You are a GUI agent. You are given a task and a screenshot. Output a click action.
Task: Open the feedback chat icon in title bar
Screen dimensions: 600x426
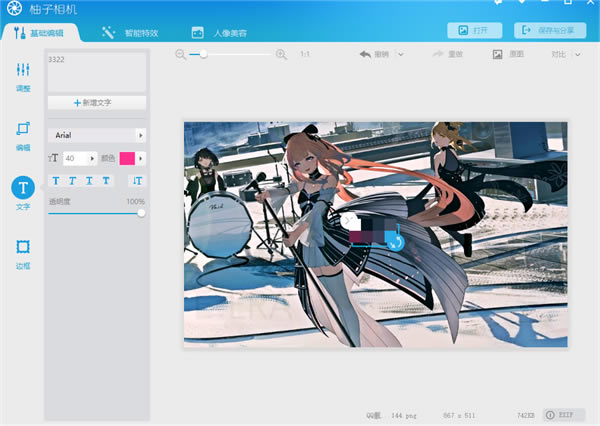tap(498, 2)
